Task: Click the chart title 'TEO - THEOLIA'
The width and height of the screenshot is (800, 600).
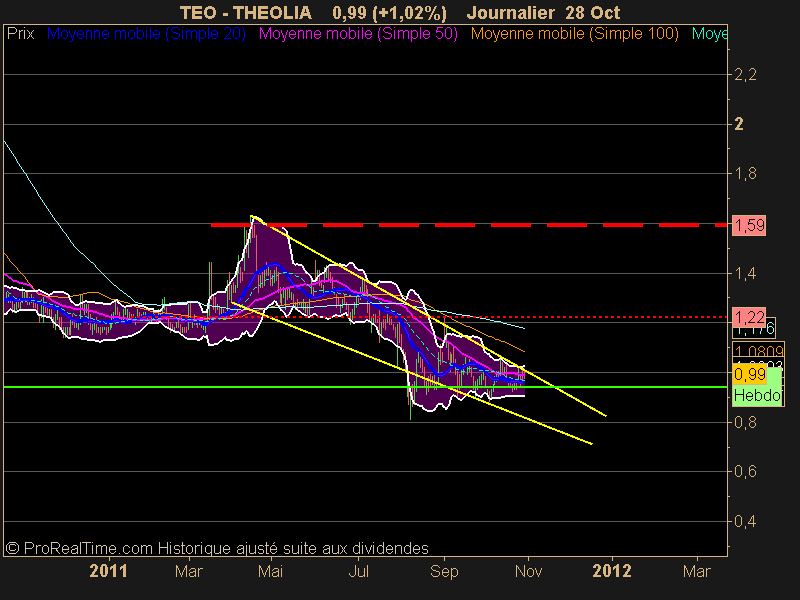Action: 245,12
